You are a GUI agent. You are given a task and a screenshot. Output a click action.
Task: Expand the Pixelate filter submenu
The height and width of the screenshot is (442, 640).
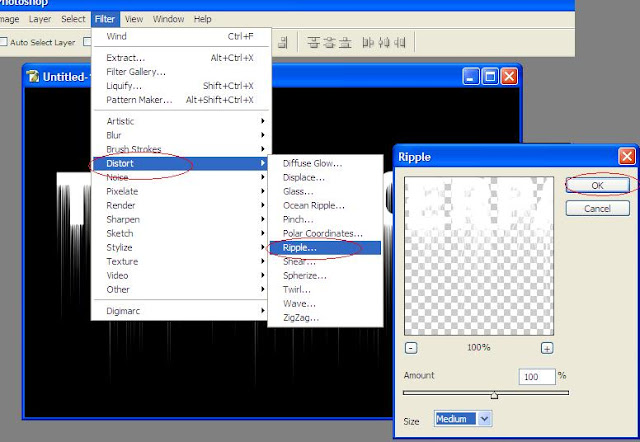coord(180,191)
